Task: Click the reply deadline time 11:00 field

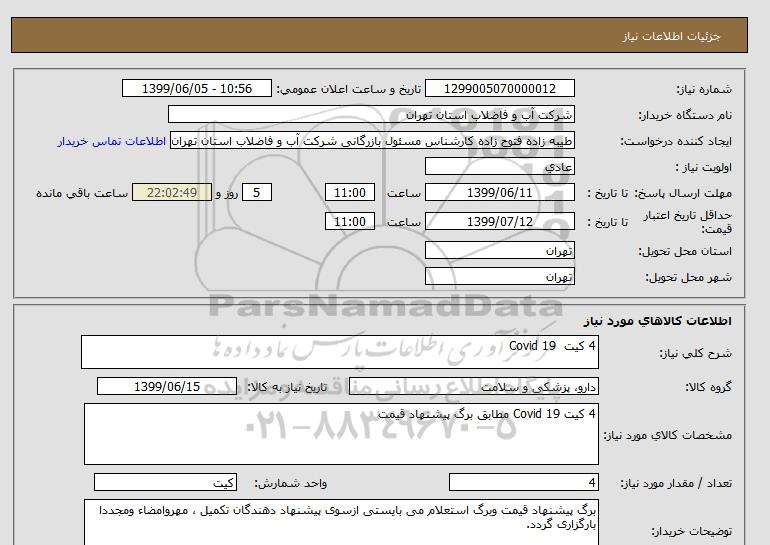Action: point(350,192)
